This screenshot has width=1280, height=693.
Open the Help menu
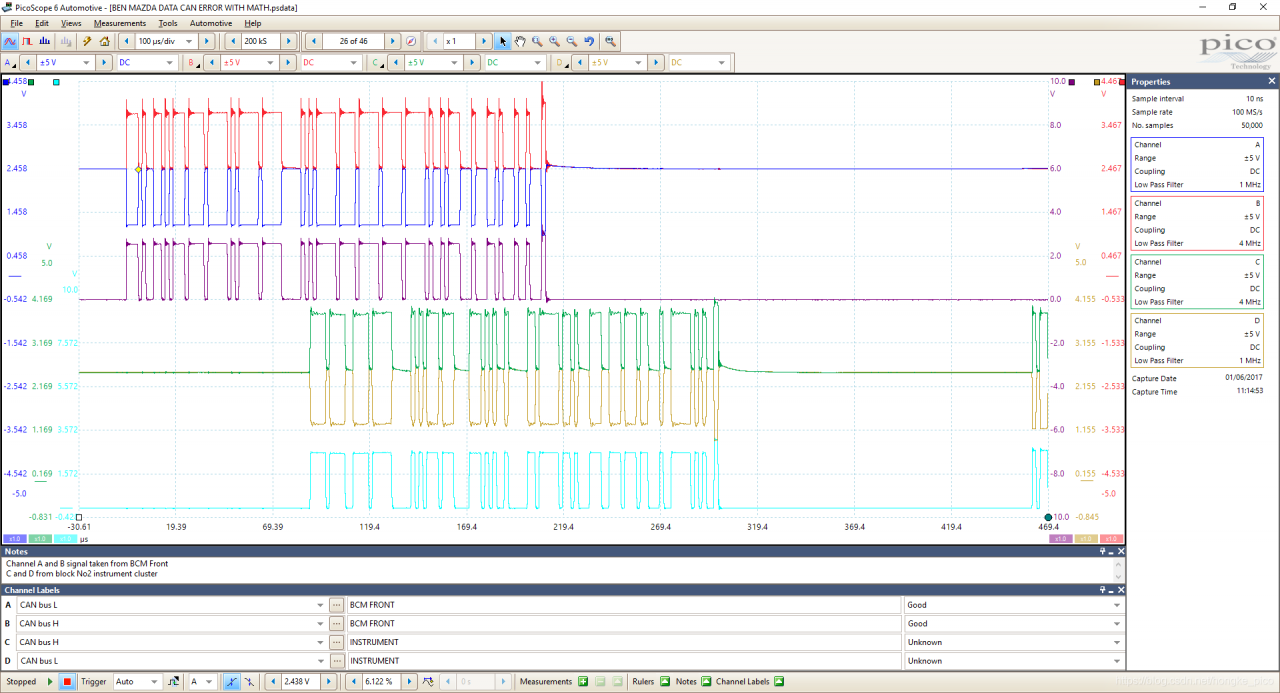coord(253,23)
